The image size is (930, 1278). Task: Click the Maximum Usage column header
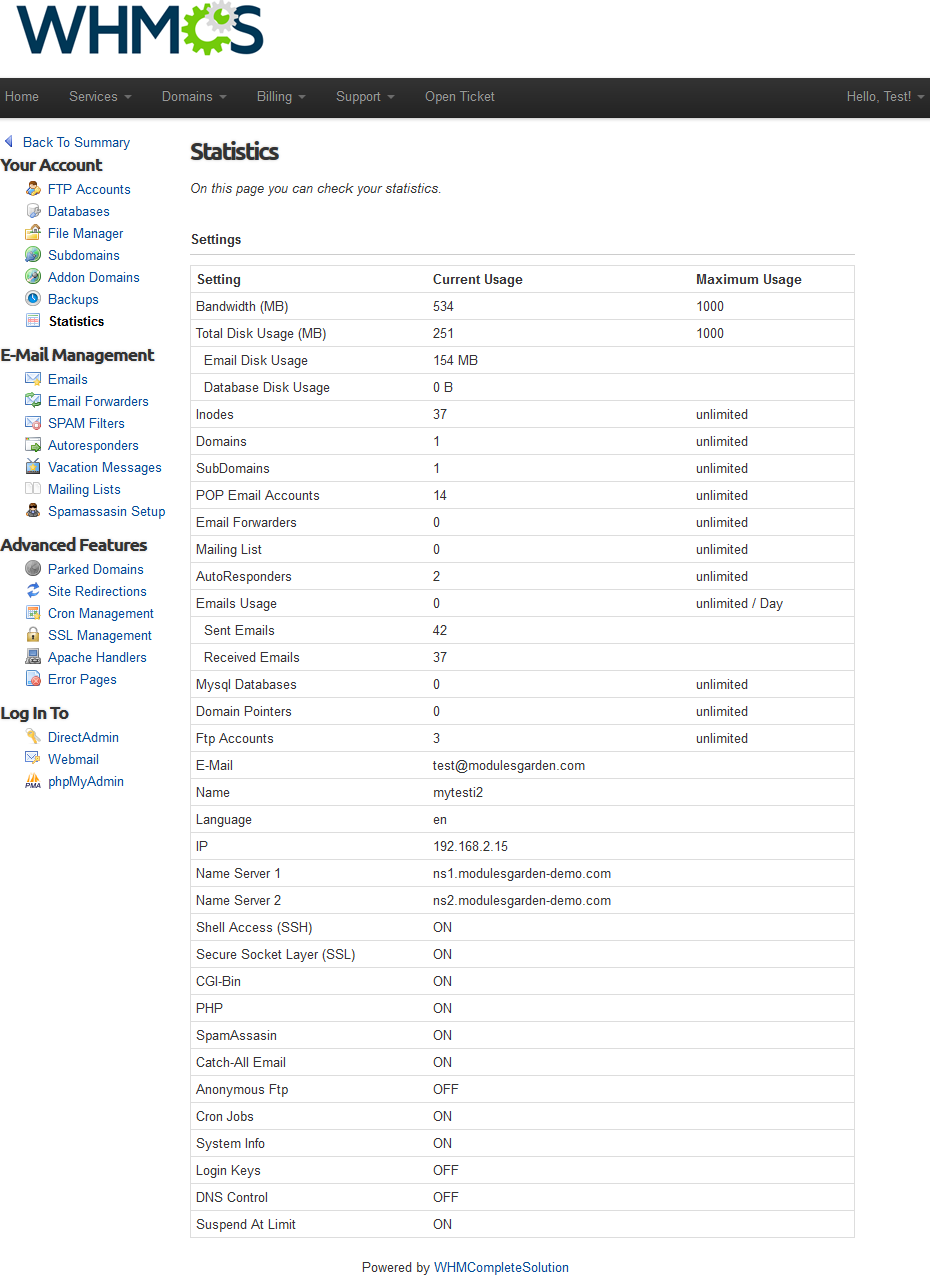(749, 279)
